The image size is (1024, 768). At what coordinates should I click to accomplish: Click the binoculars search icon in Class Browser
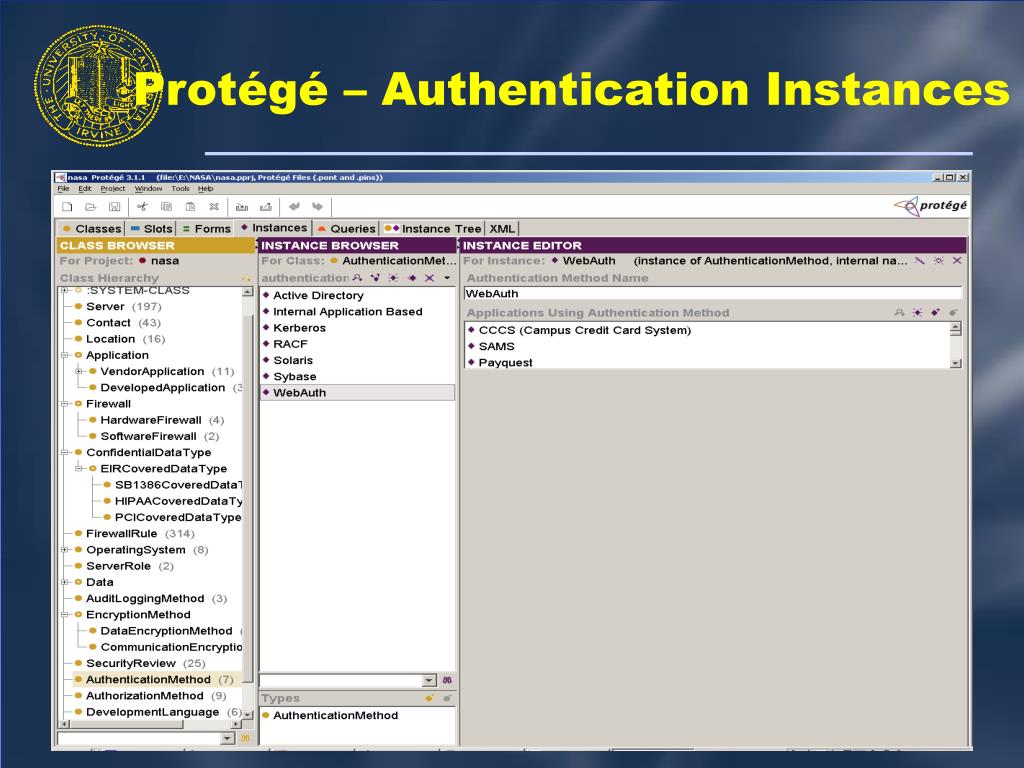(x=246, y=738)
